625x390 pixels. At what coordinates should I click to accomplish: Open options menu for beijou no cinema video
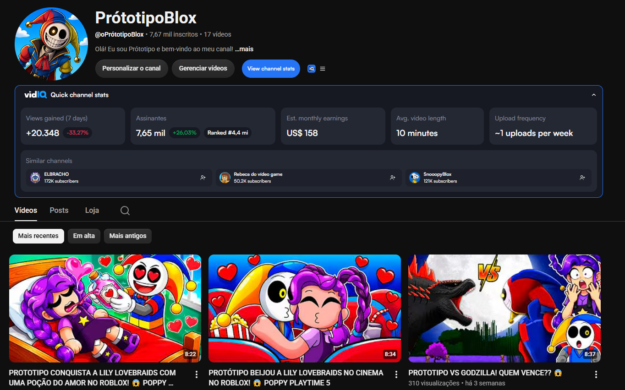click(396, 374)
